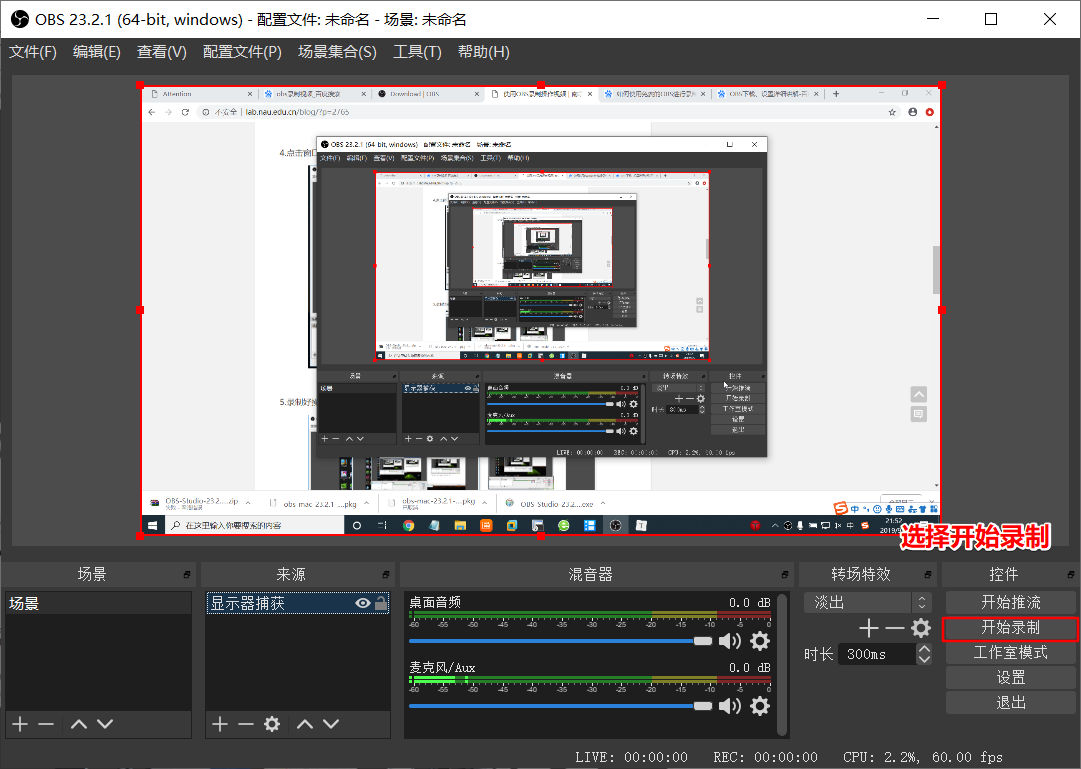The width and height of the screenshot is (1081, 769).
Task: Toggle lock icon on 显示器捕获 source
Action: coord(381,603)
